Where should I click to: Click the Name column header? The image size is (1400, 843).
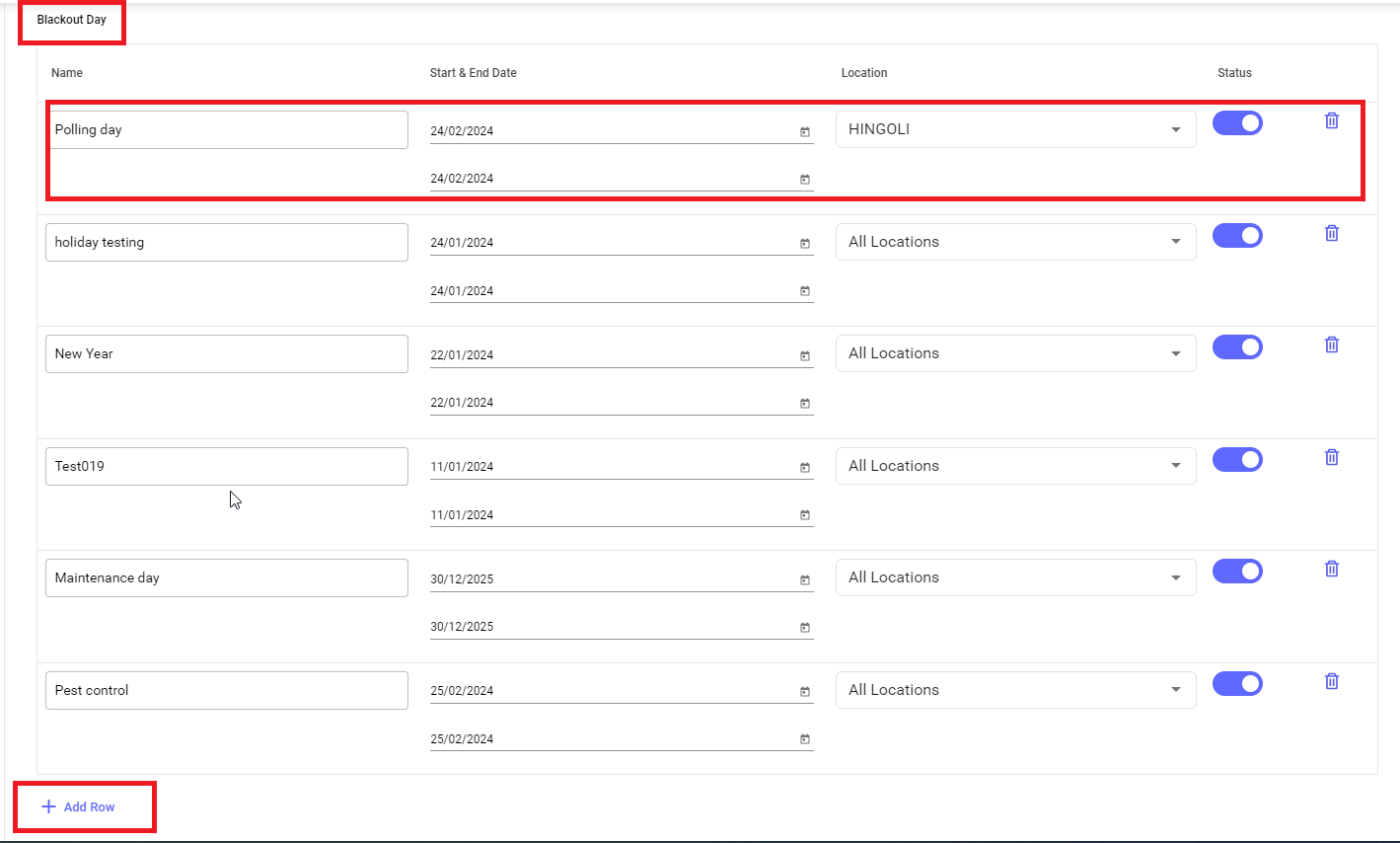tap(67, 73)
